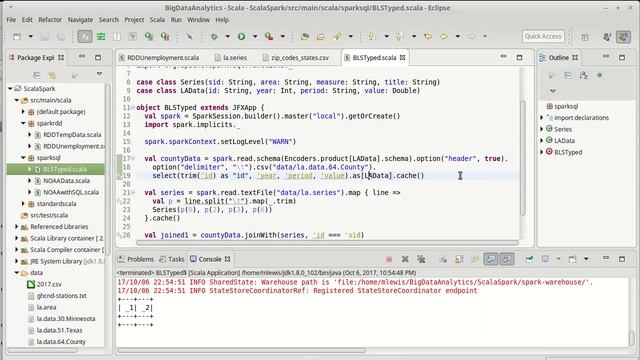
Task: Switch to the Java perspective icon
Action: pyautogui.click(x=607, y=37)
